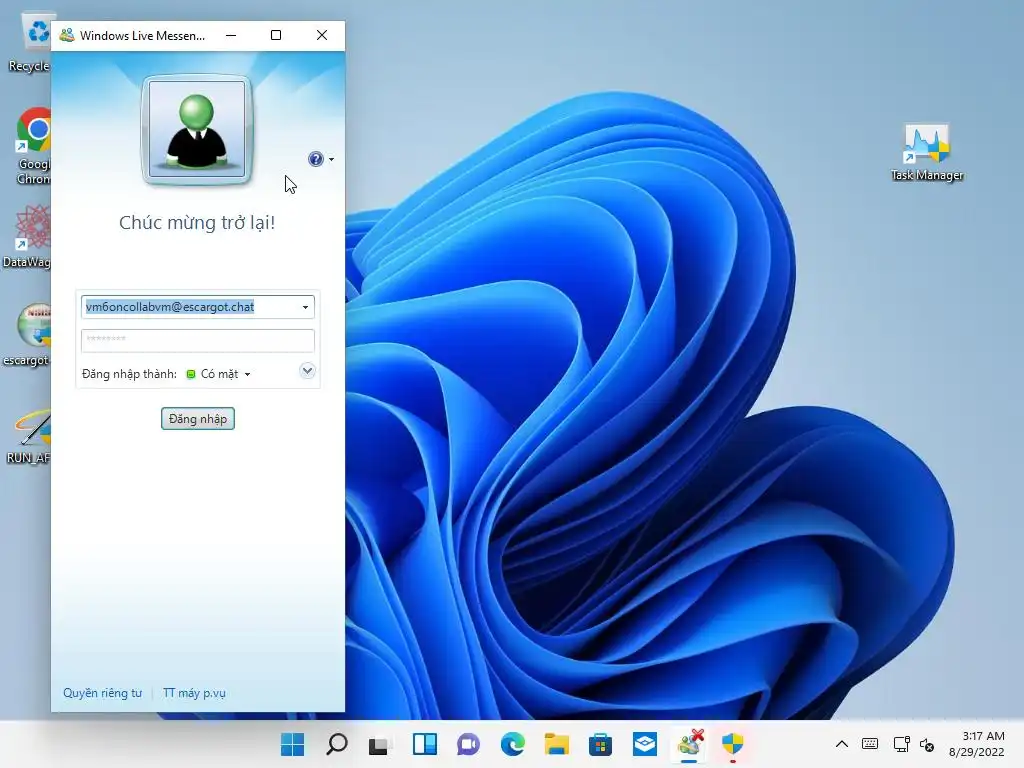Click the touch keyboard tray icon

click(870, 744)
